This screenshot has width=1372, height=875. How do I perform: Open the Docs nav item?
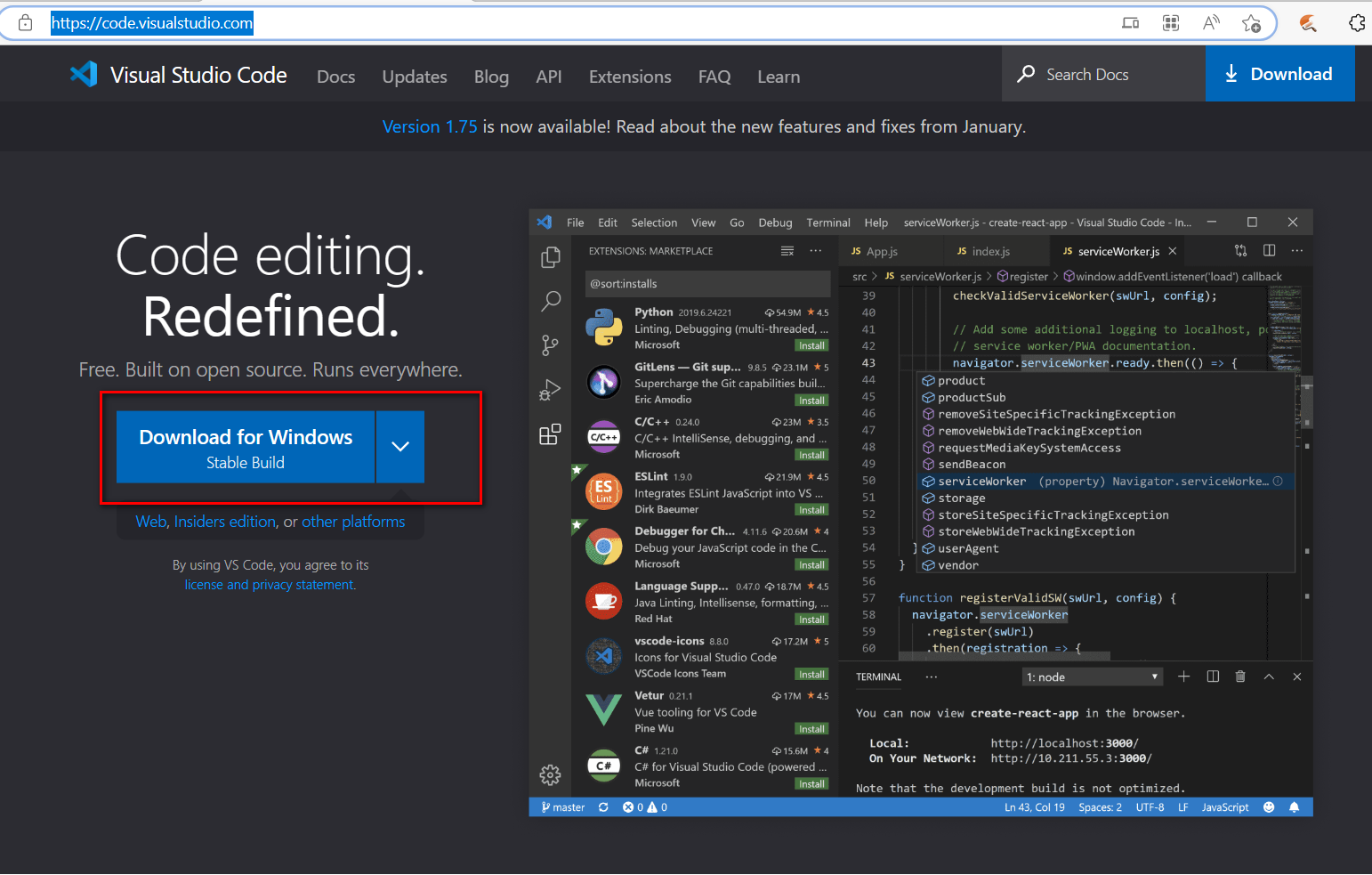(336, 77)
